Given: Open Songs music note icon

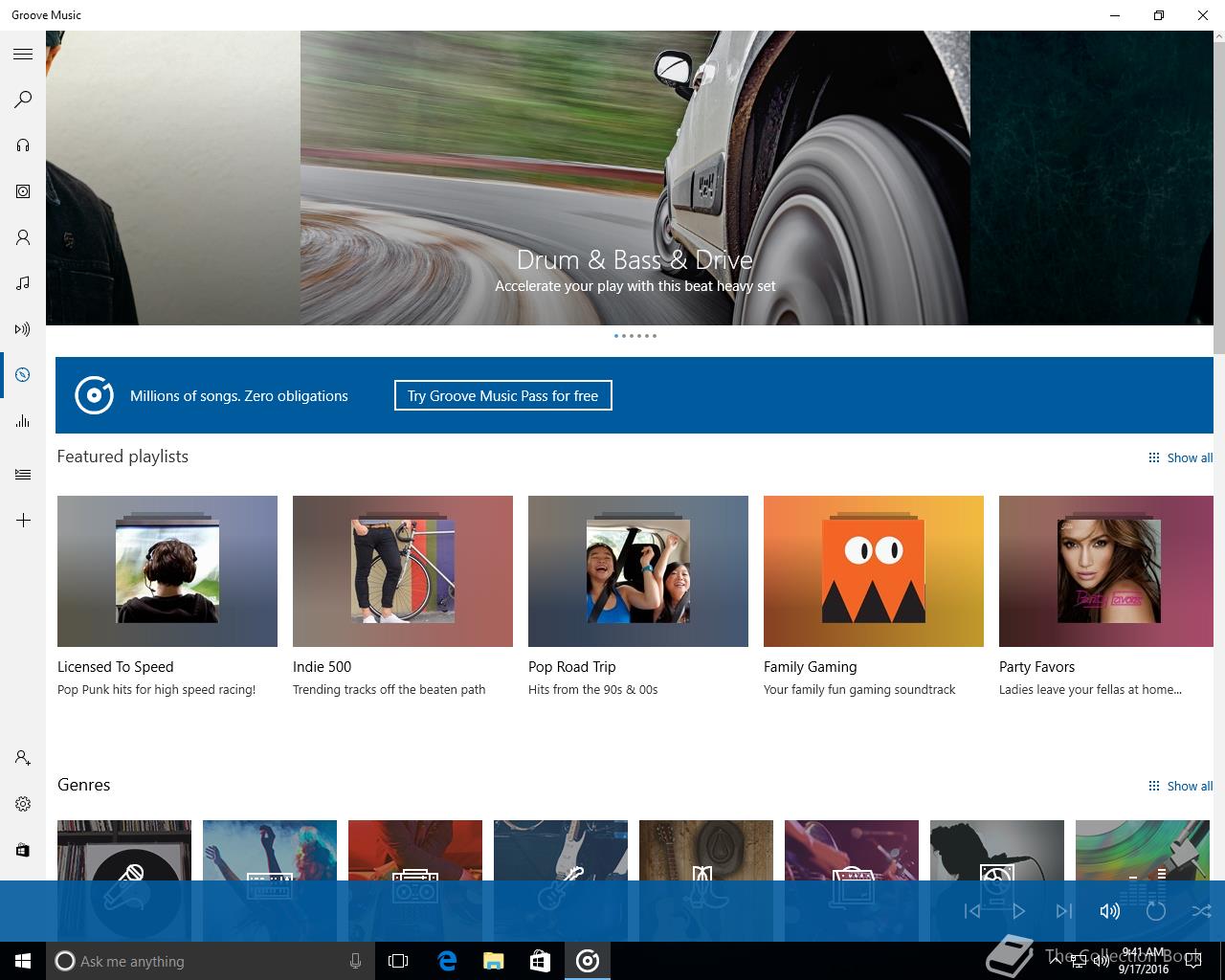Looking at the screenshot, I should (23, 283).
